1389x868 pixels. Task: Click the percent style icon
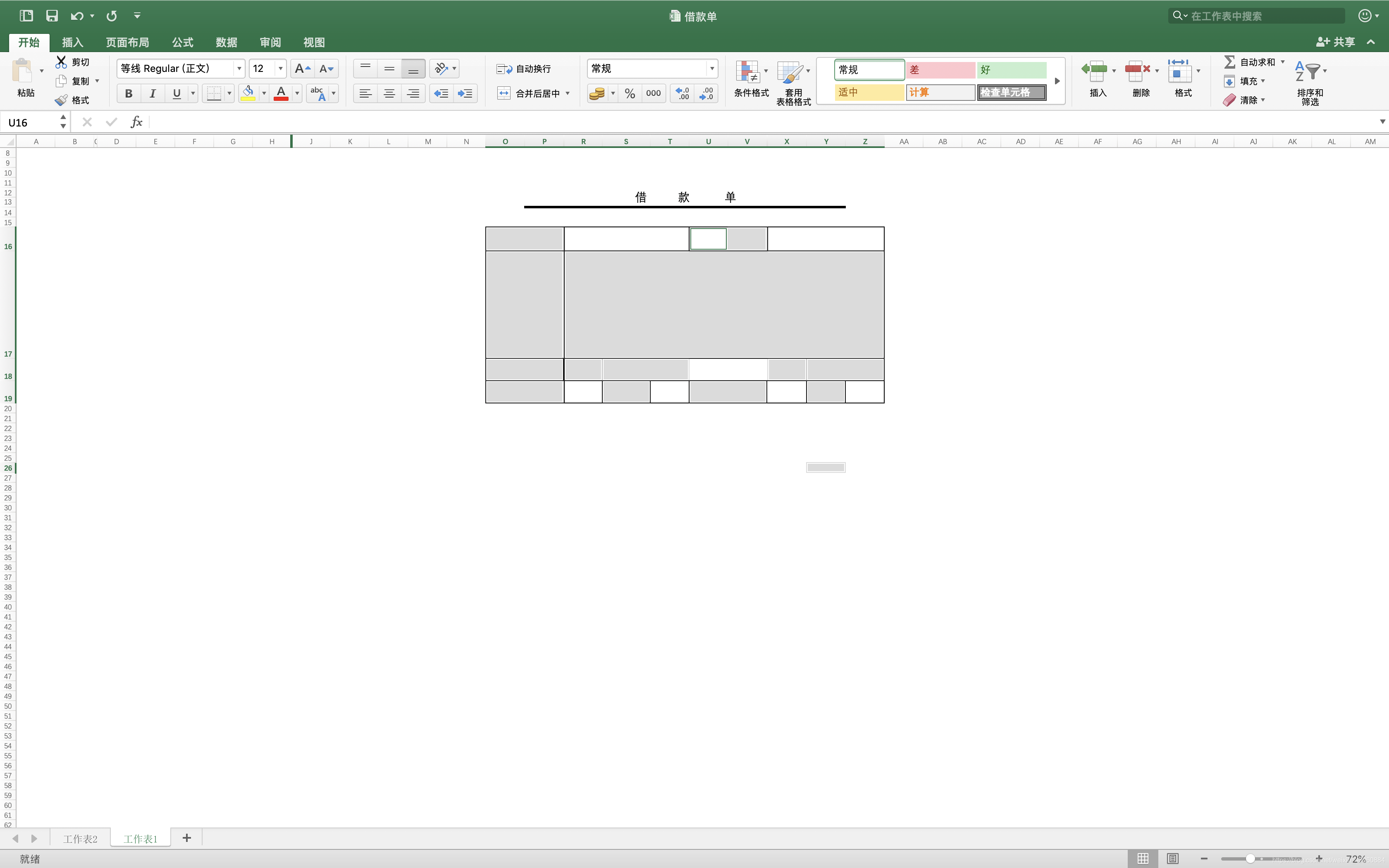click(630, 93)
